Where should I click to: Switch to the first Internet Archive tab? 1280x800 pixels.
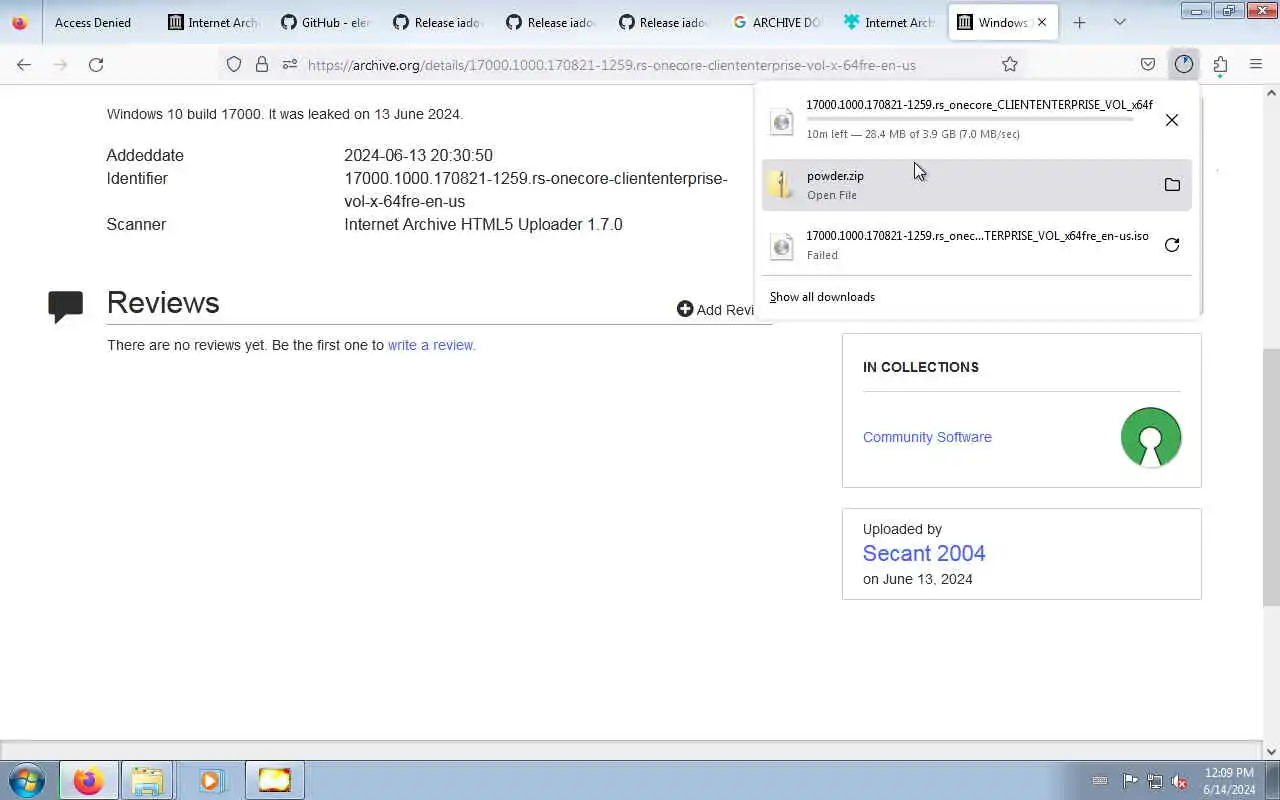tap(213, 22)
